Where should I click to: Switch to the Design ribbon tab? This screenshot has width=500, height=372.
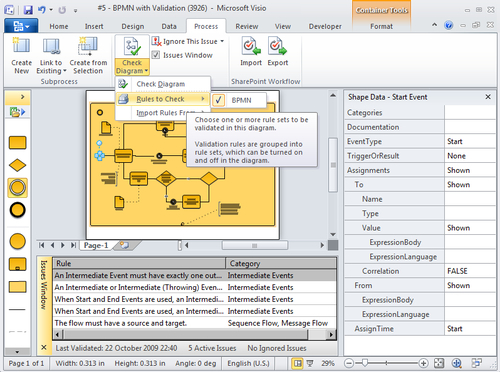point(133,26)
